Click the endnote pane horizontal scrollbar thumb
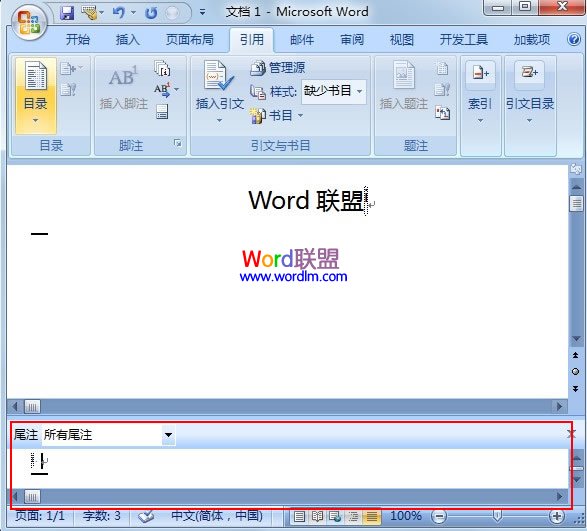 pos(32,497)
